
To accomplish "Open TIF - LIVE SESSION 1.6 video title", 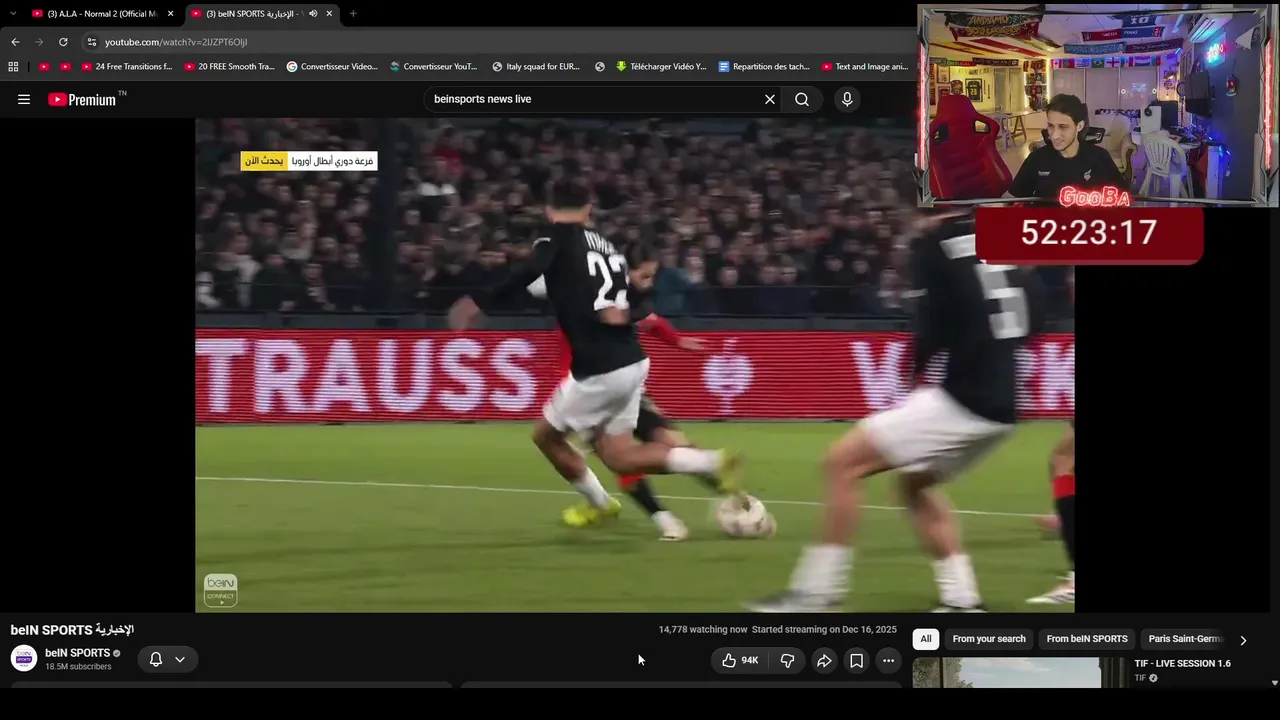I will click(1182, 663).
